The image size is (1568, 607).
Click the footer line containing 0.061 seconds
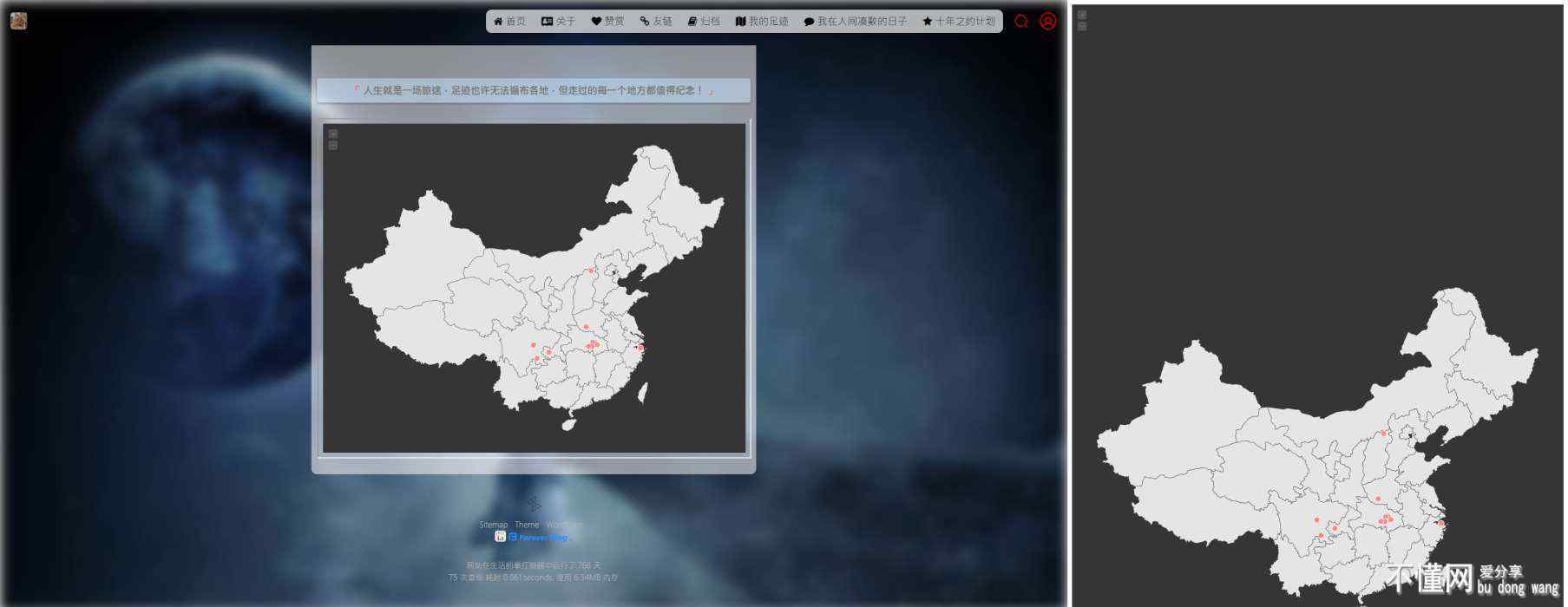tap(534, 578)
